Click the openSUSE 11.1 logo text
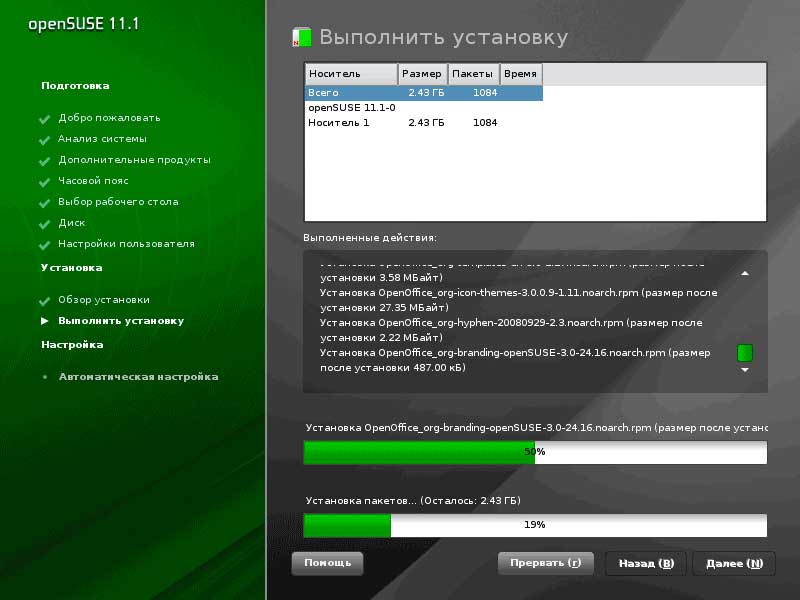 [84, 24]
